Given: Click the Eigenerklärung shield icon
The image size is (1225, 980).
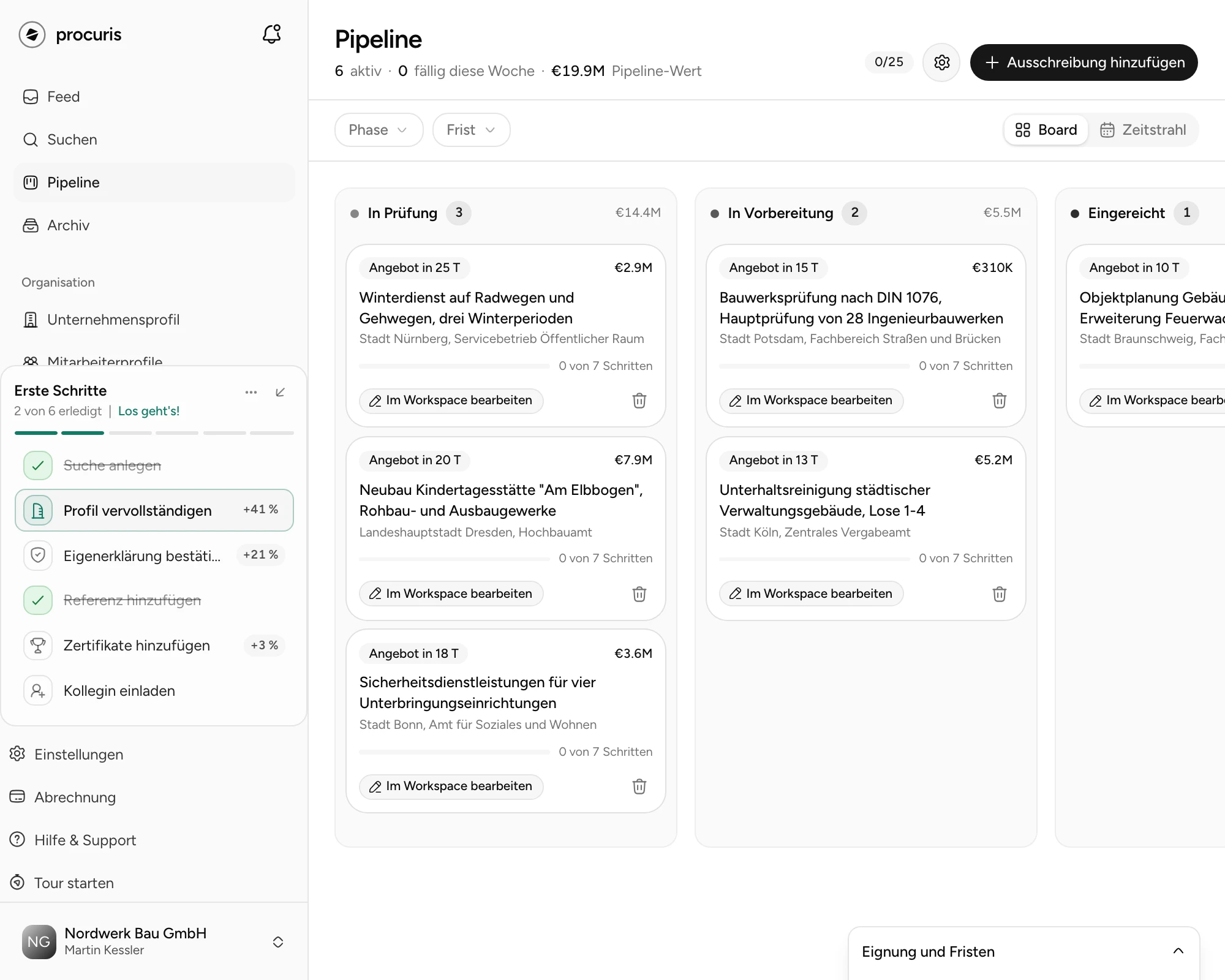Looking at the screenshot, I should click(38, 555).
